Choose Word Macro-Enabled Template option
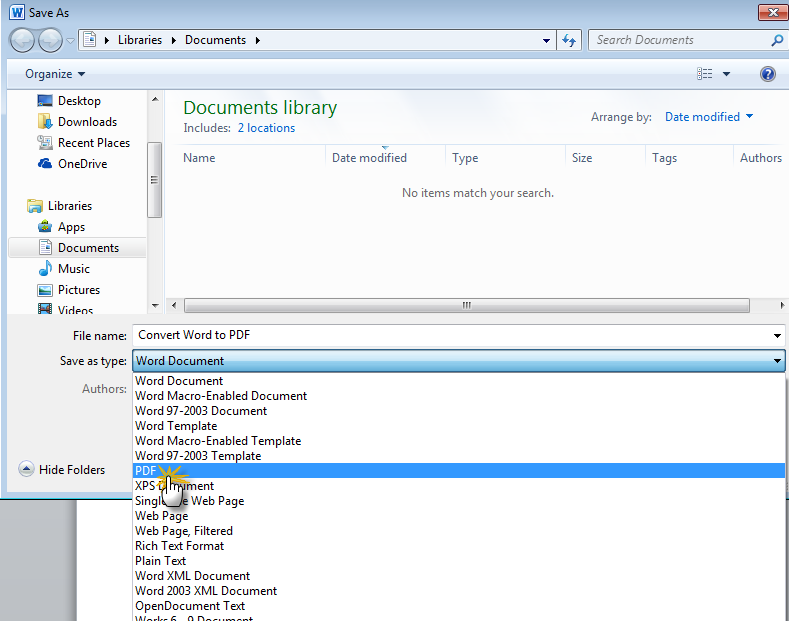789x621 pixels. click(x=459, y=441)
